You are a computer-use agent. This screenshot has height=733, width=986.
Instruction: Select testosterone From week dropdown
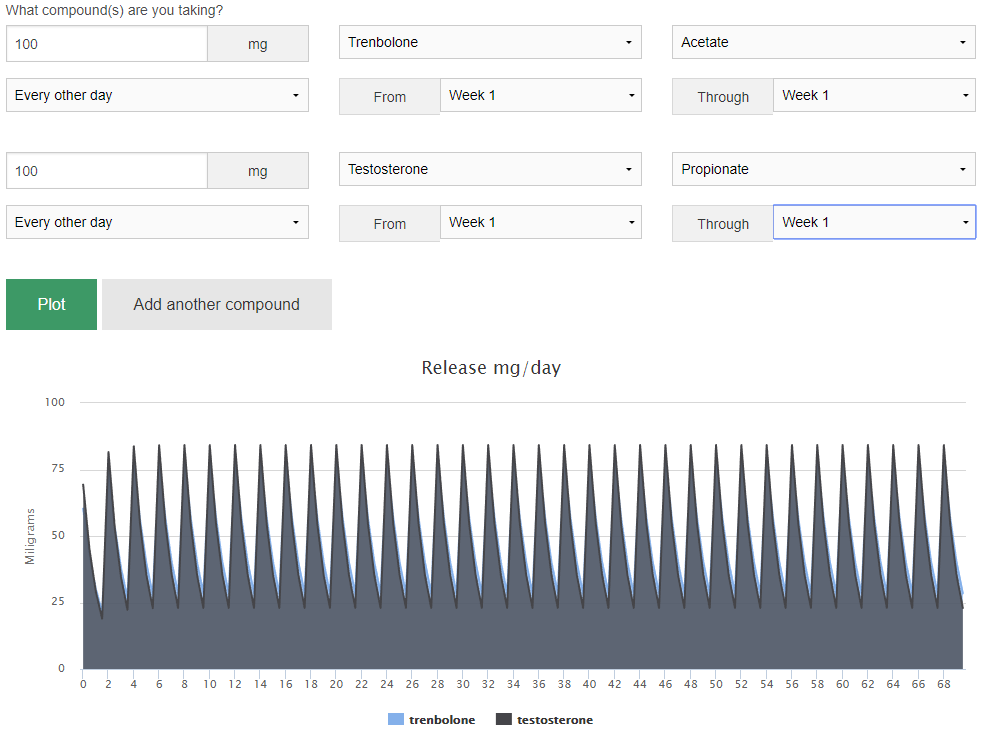tap(540, 223)
